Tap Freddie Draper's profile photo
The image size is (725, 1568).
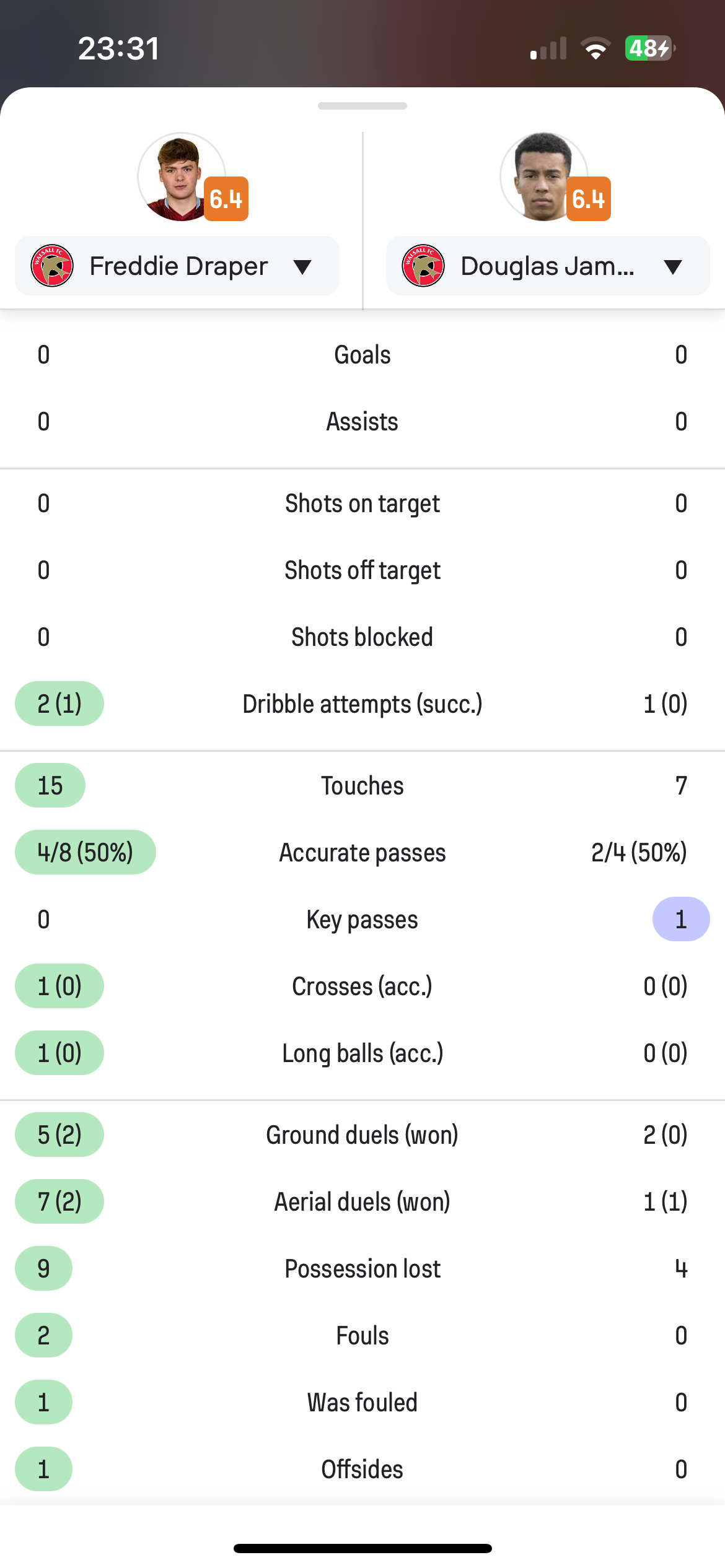(181, 176)
